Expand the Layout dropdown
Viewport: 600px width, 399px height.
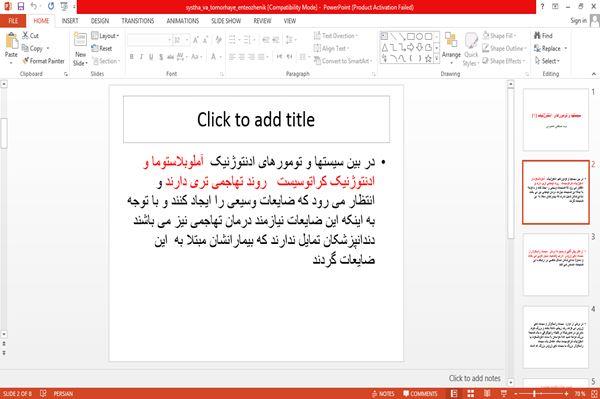coord(105,36)
